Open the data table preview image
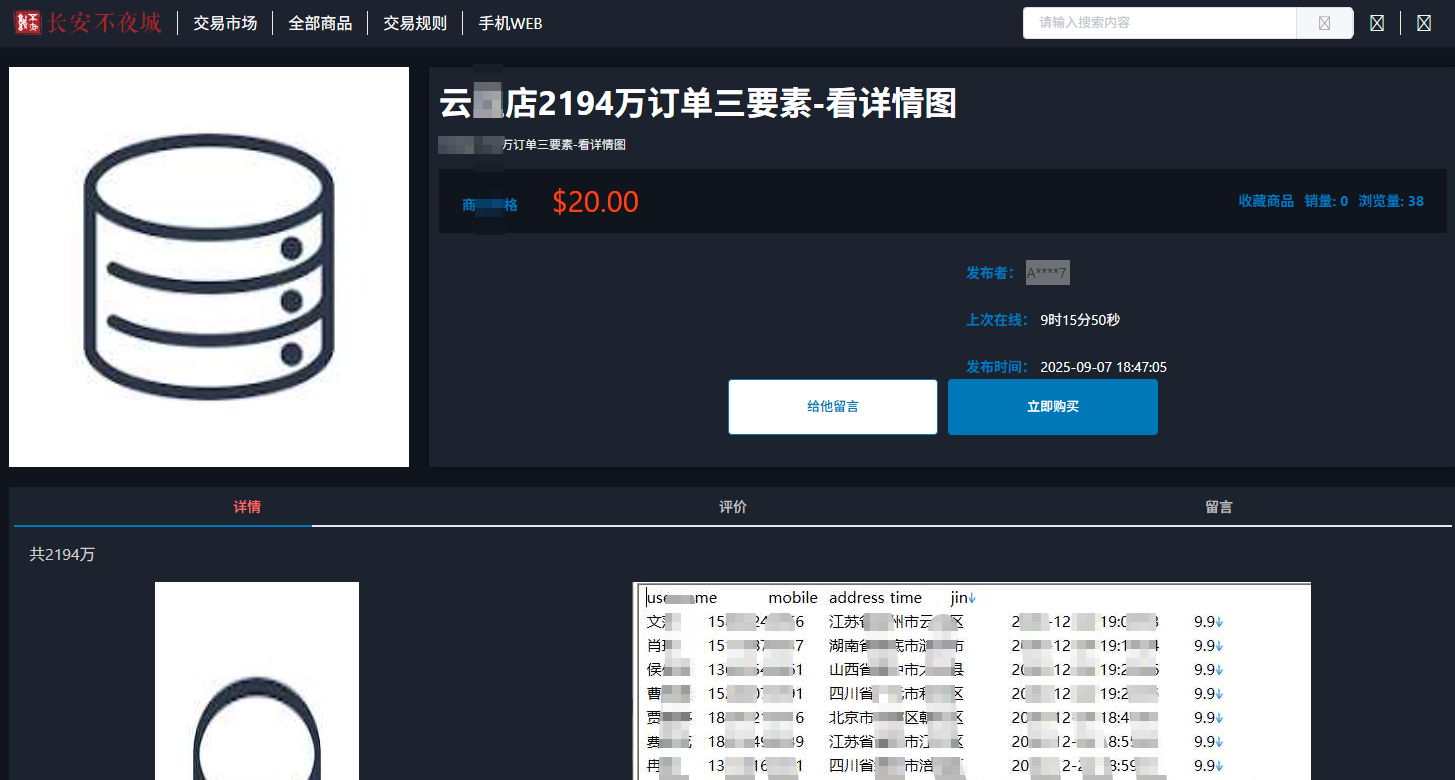 [972, 680]
